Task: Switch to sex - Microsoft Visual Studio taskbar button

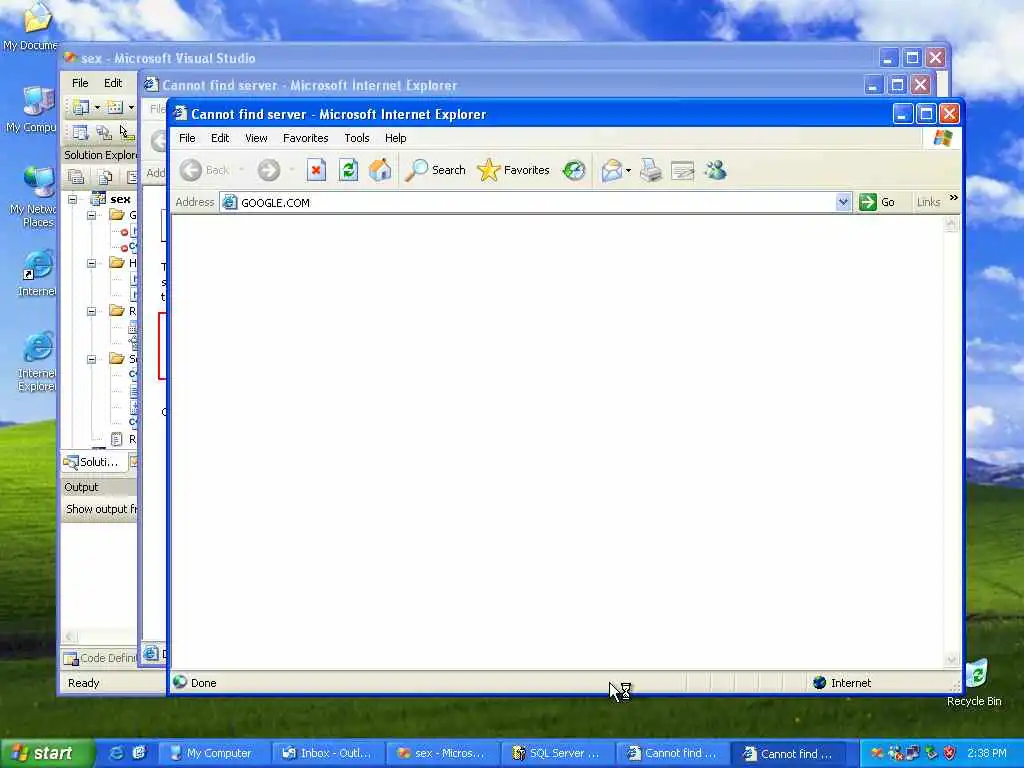Action: pyautogui.click(x=442, y=754)
